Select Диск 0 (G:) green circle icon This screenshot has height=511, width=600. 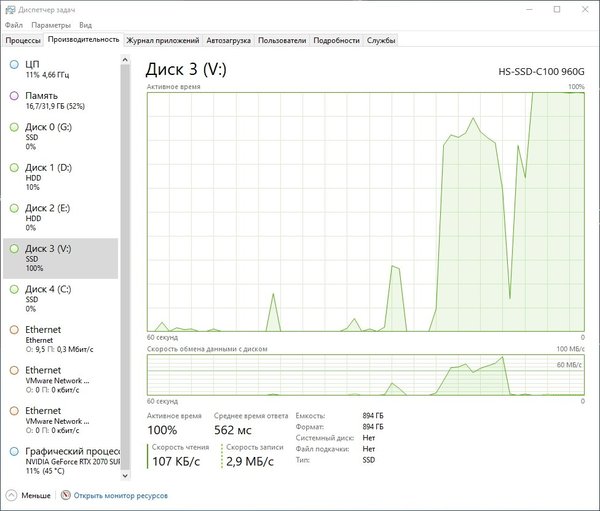tap(14, 127)
